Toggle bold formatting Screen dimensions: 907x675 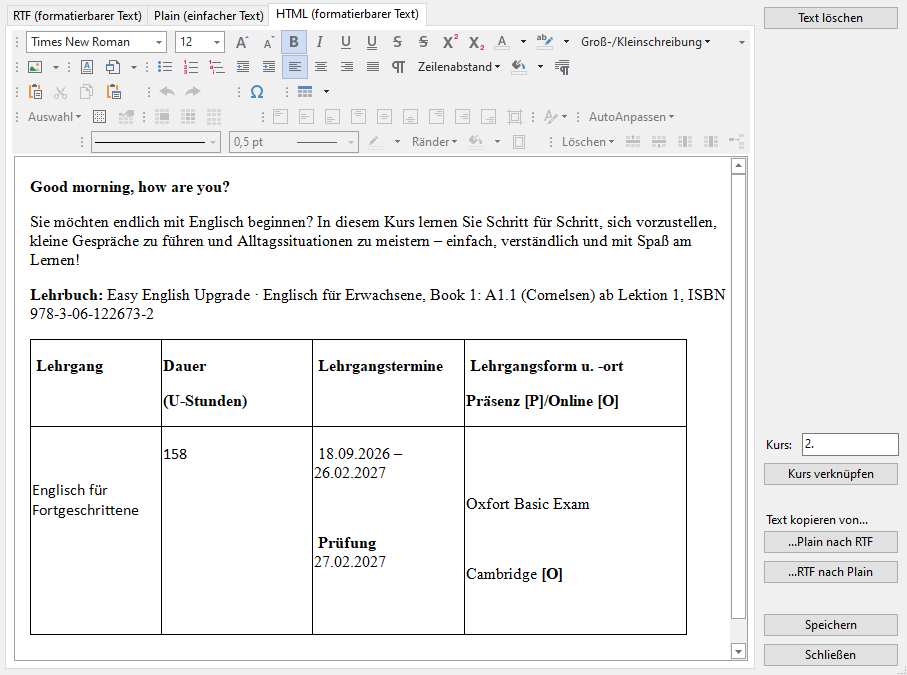[294, 42]
